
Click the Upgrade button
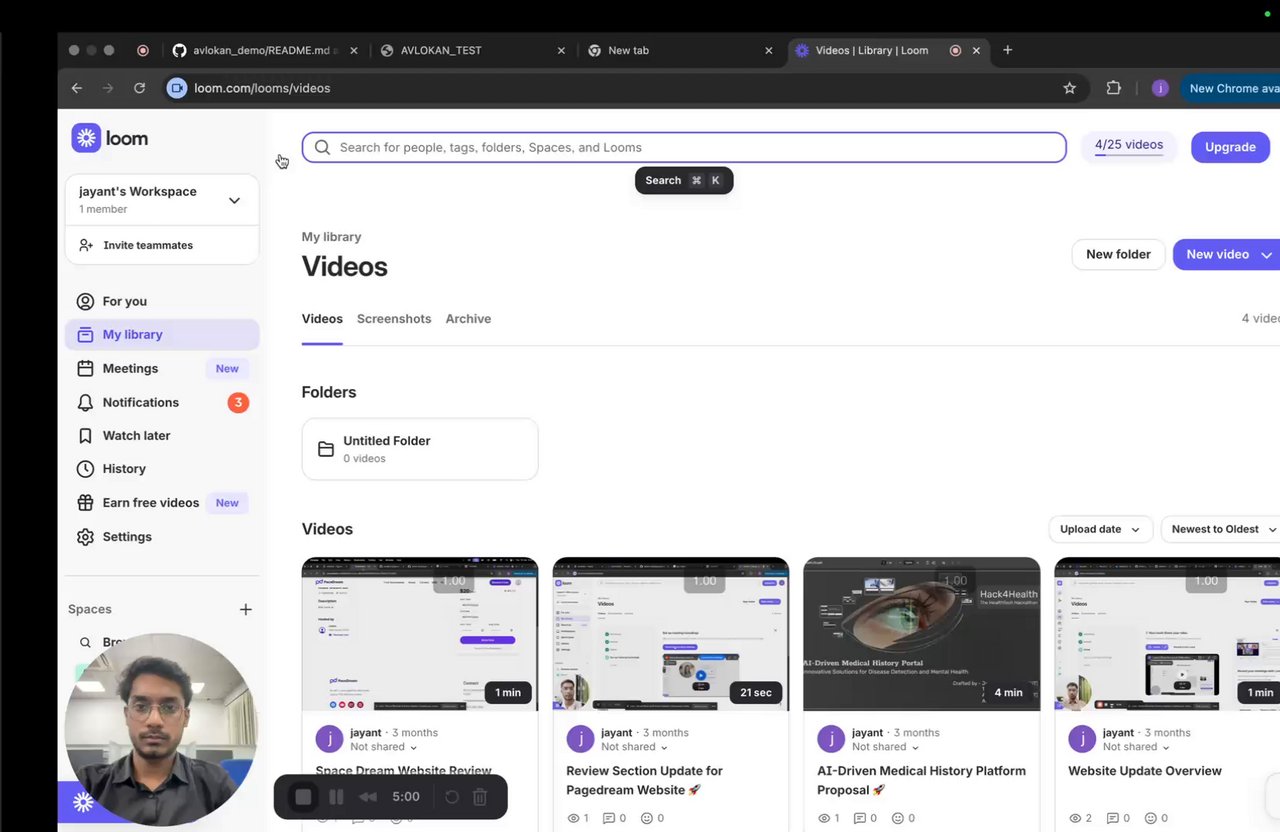(x=1230, y=147)
